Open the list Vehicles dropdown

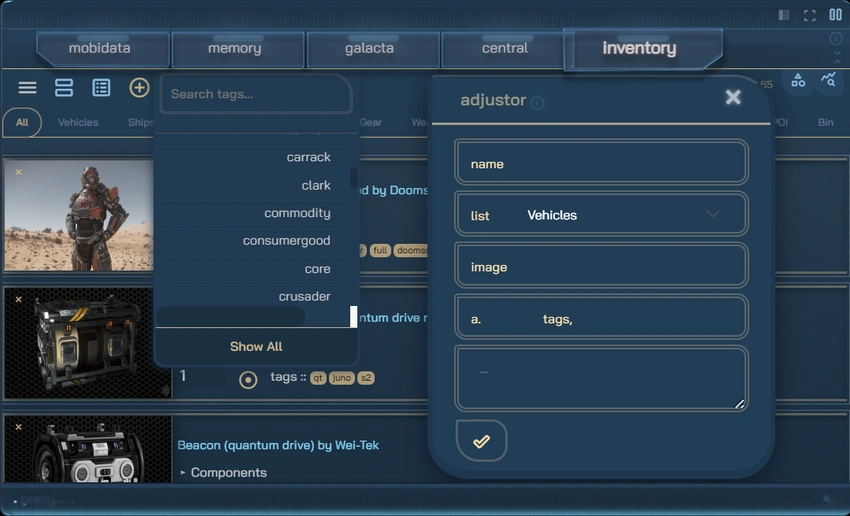[x=602, y=215]
